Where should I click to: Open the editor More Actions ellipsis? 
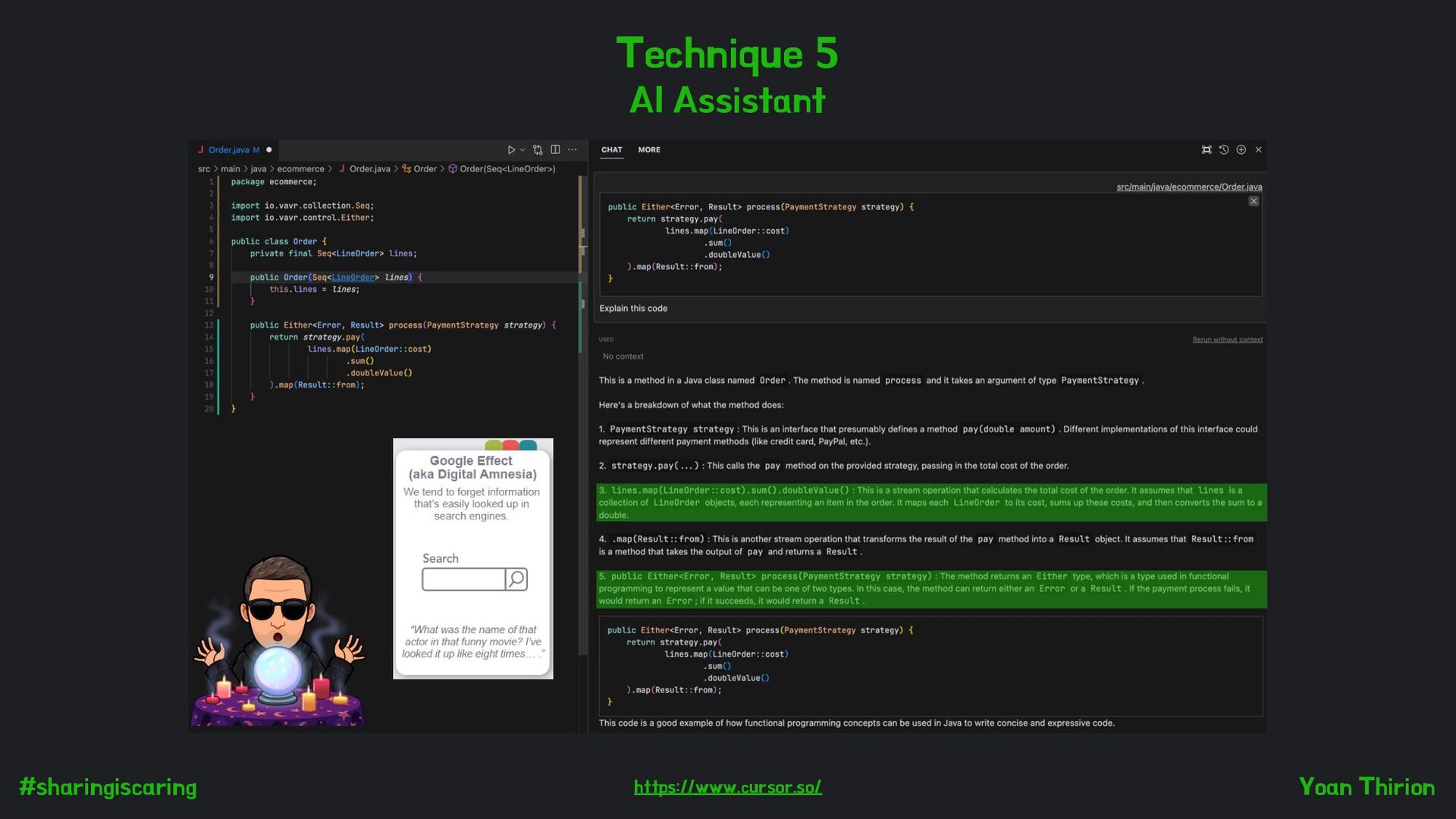573,150
